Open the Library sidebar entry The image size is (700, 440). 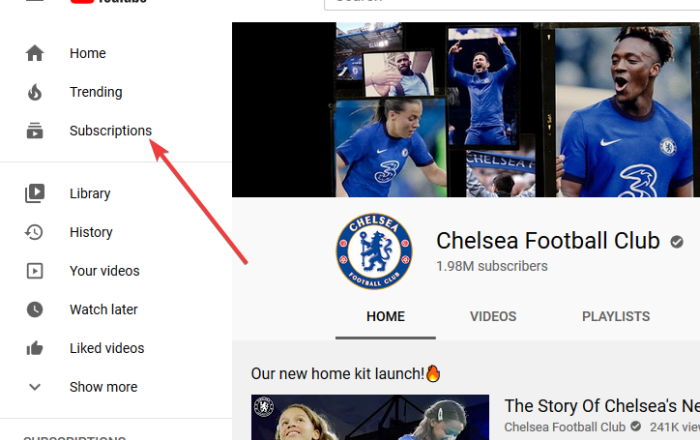point(90,194)
